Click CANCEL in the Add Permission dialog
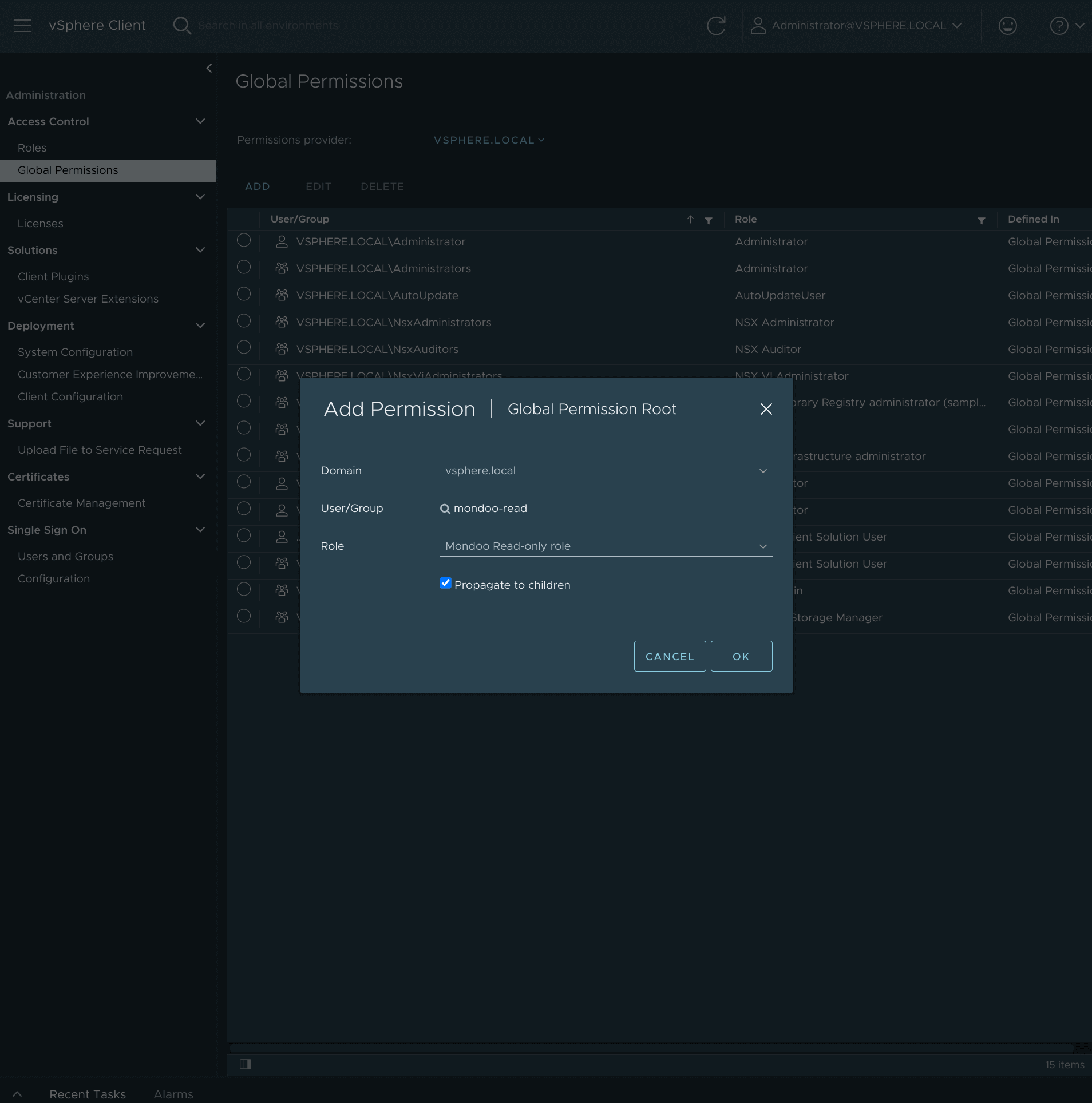 point(669,656)
